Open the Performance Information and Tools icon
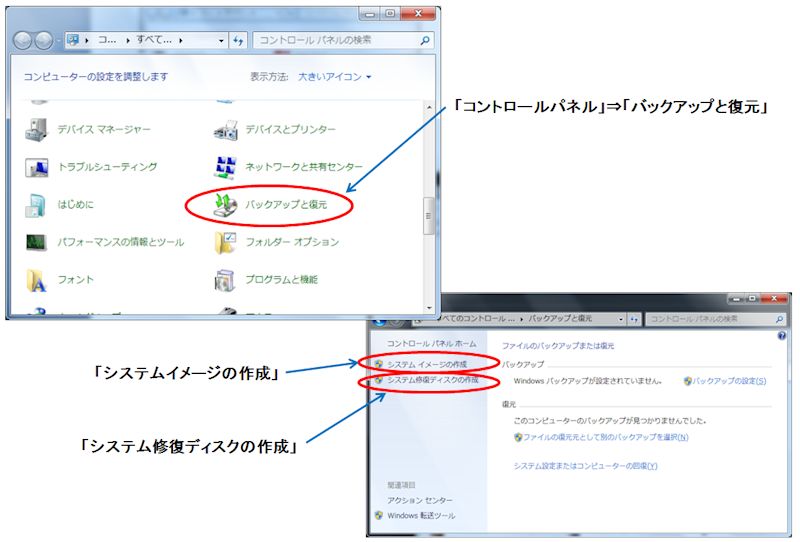The width and height of the screenshot is (800, 542). [36, 242]
